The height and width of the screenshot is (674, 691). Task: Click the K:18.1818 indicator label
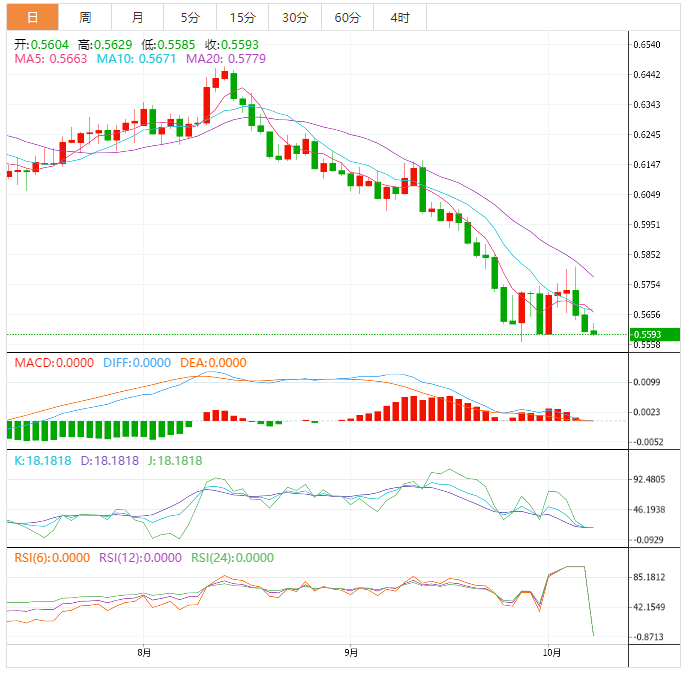tap(43, 461)
